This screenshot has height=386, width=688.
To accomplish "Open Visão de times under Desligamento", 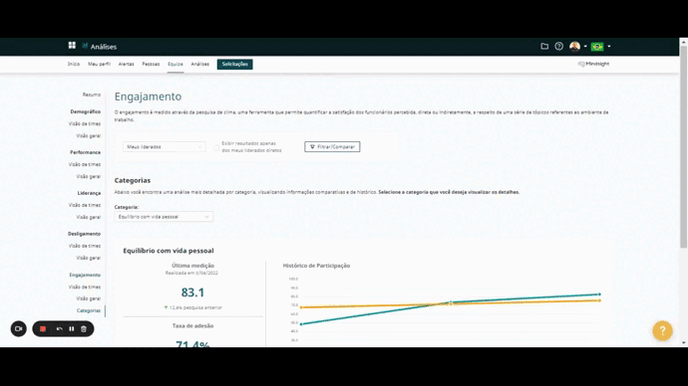I will click(85, 246).
